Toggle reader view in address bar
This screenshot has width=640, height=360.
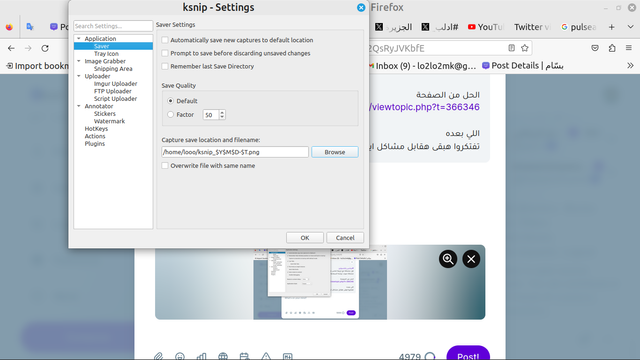pyautogui.click(x=511, y=48)
